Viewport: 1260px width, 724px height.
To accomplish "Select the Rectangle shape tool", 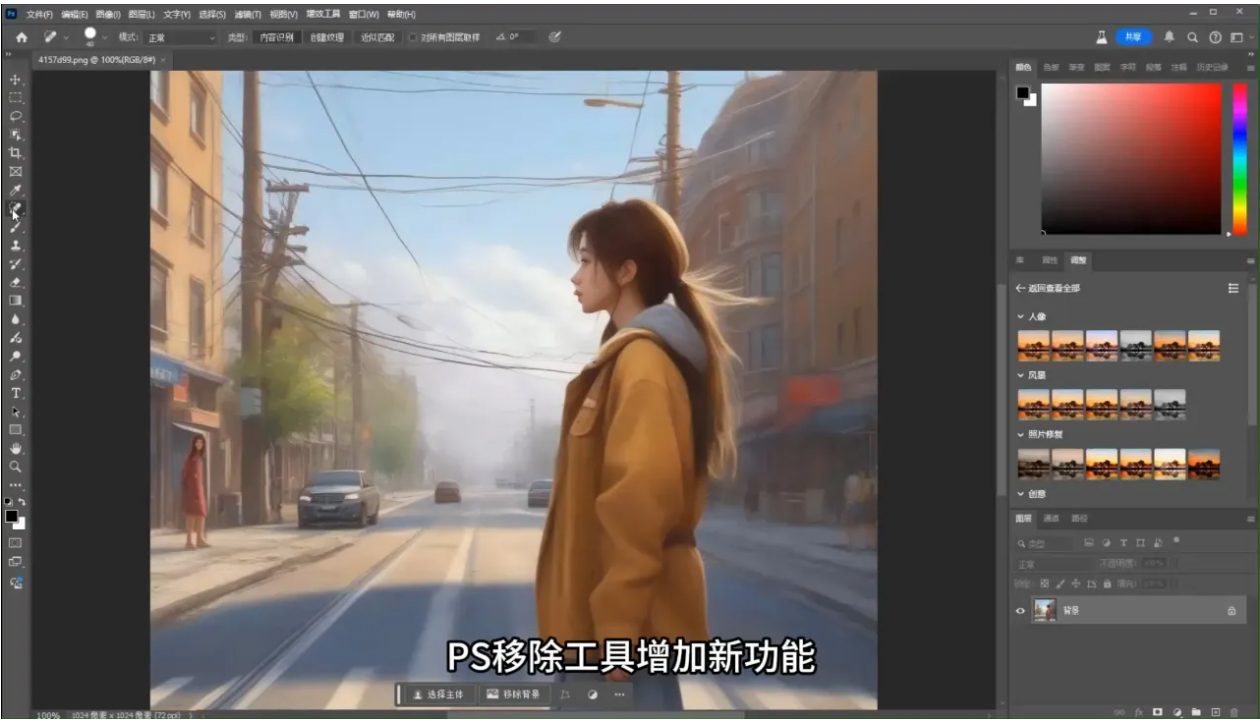I will click(x=15, y=429).
